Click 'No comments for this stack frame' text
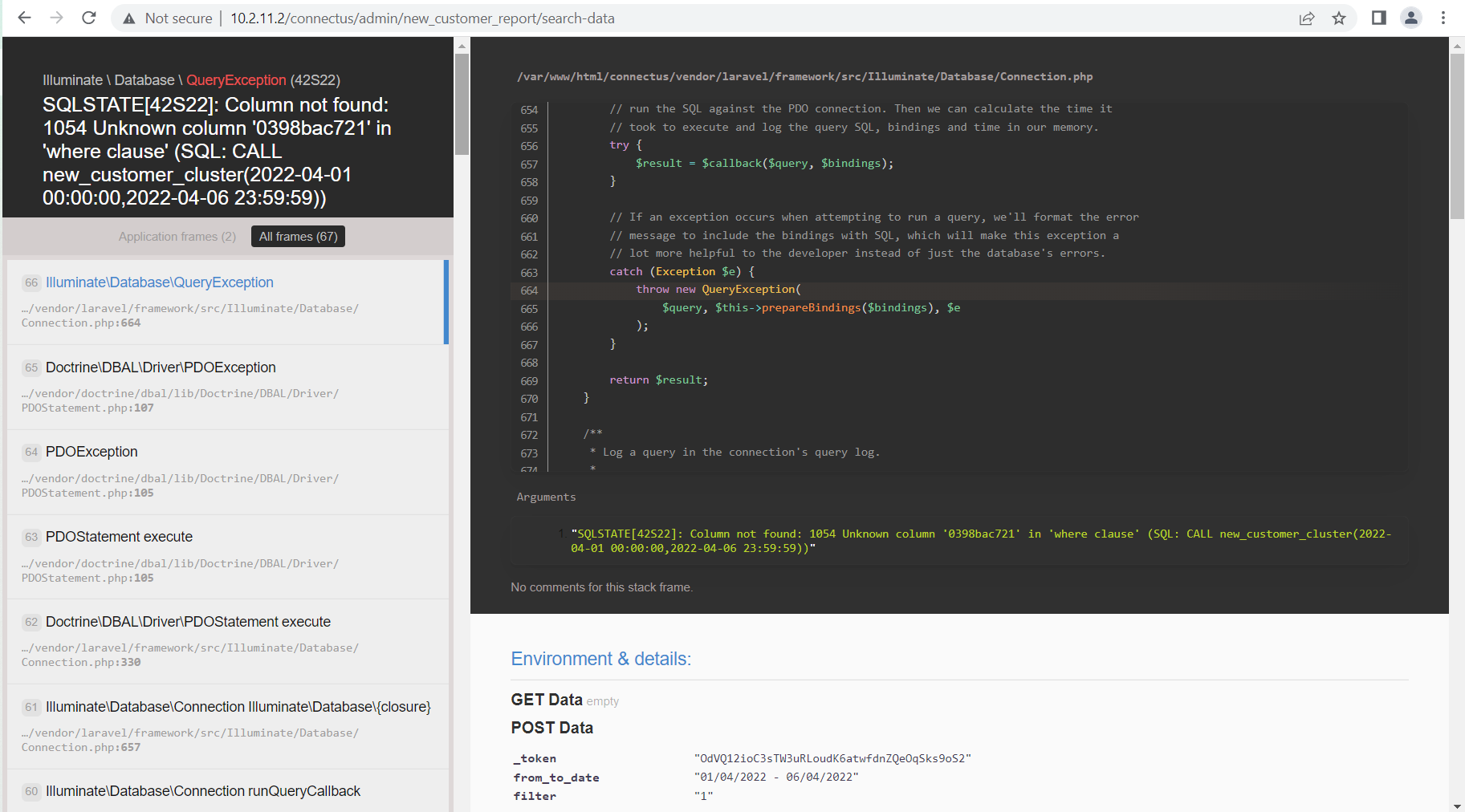Viewport: 1465px width, 812px height. pyautogui.click(x=601, y=587)
